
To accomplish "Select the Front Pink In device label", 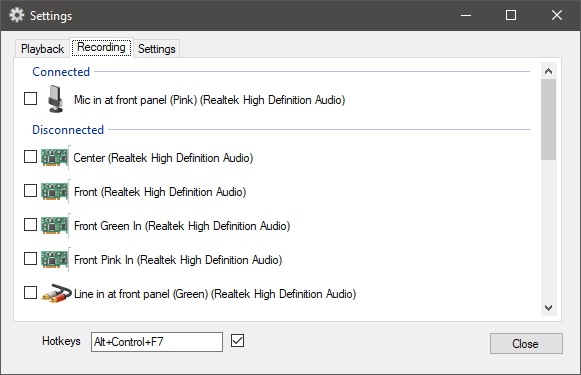I will [x=178, y=260].
